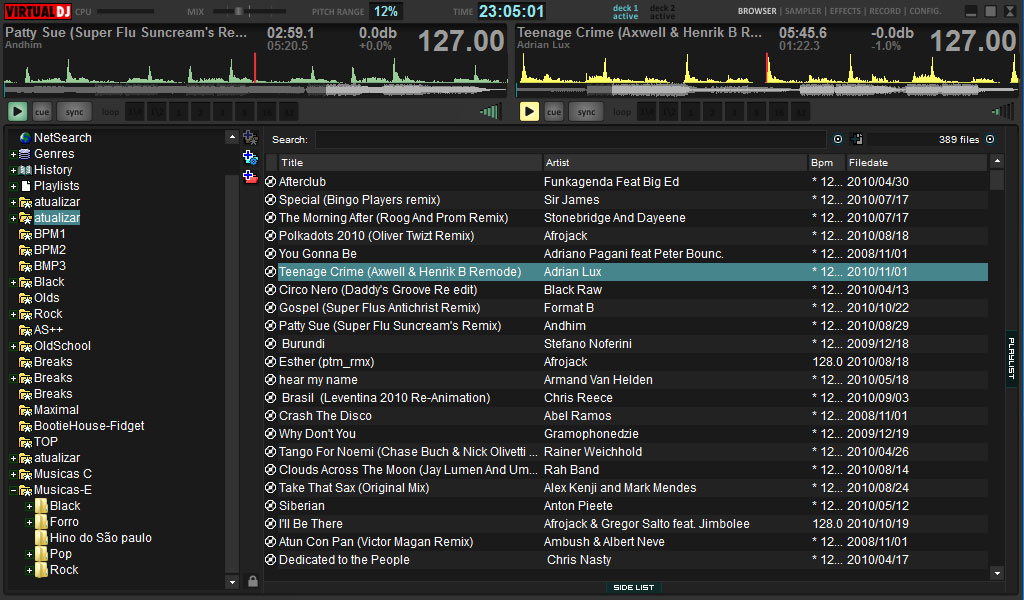Click the folder icon of BootieHouse-Fidget
The width and height of the screenshot is (1024, 600).
click(25, 426)
